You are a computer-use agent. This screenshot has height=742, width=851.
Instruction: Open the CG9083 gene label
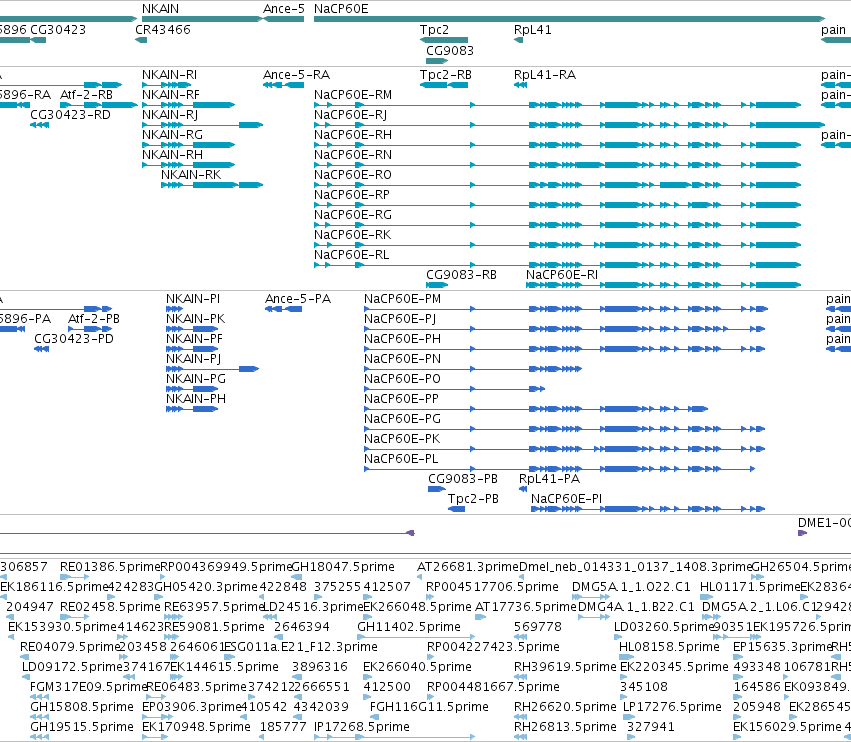[x=450, y=50]
